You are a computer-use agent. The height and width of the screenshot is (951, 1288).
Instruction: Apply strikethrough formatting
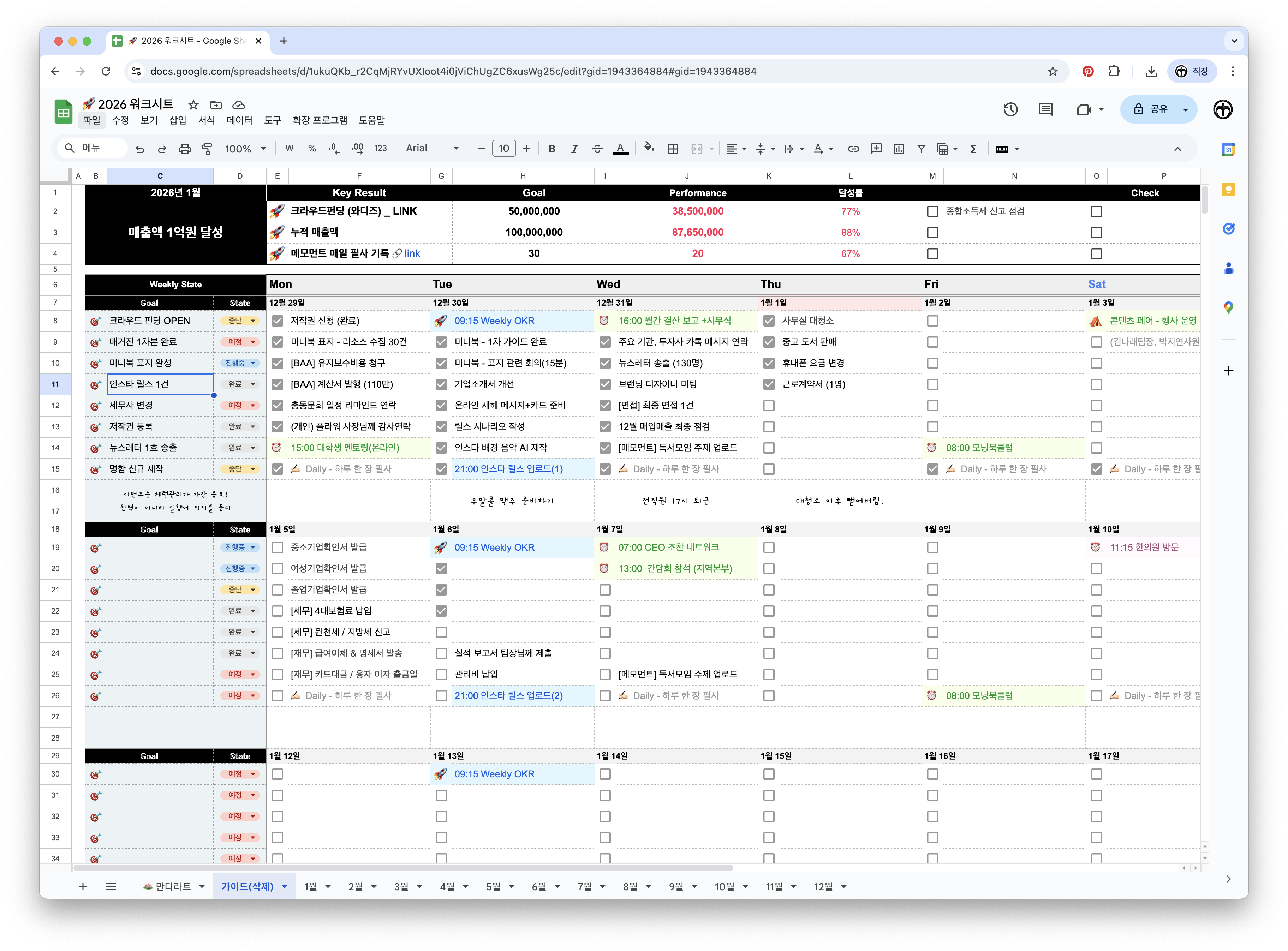[x=597, y=149]
